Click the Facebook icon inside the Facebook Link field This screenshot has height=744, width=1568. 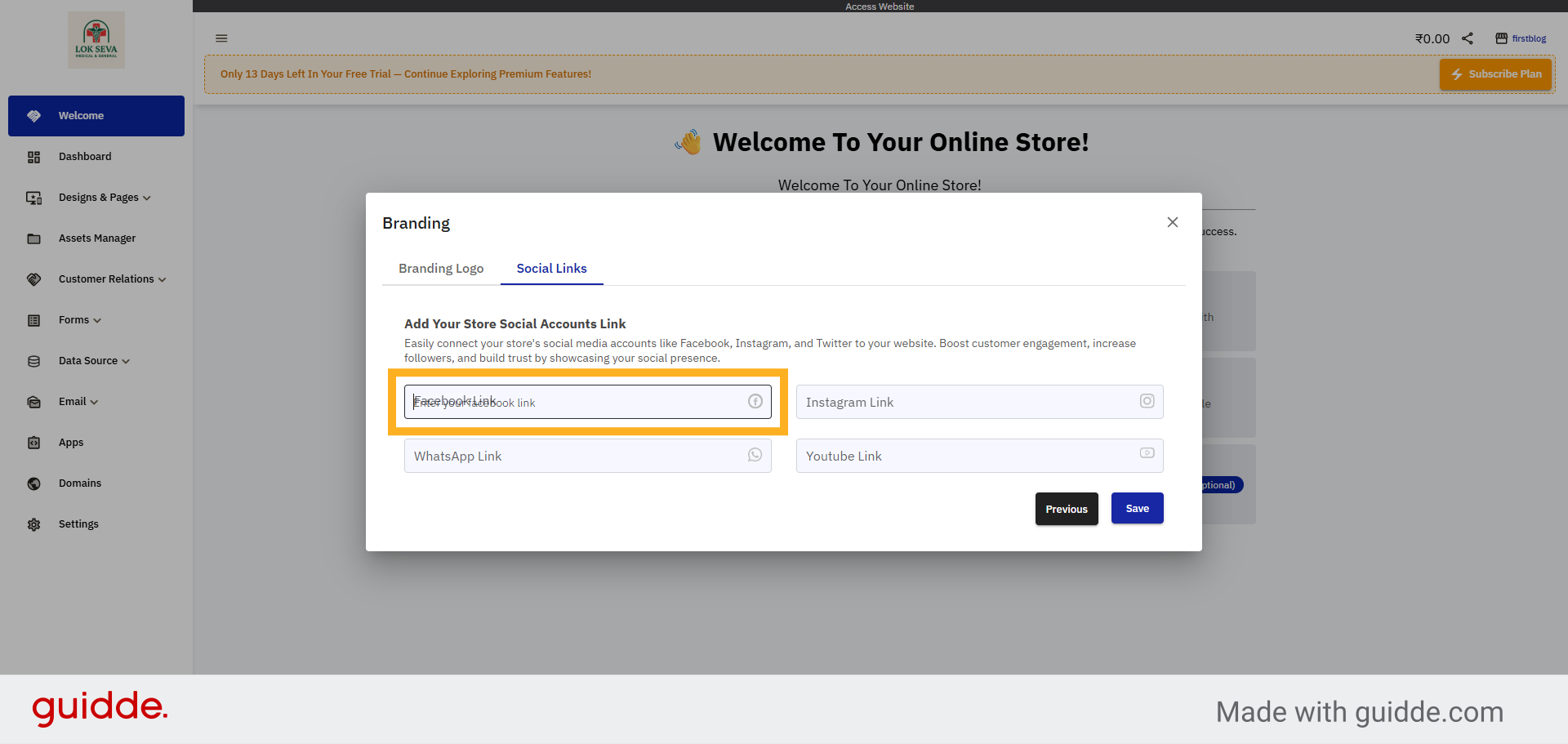click(754, 401)
